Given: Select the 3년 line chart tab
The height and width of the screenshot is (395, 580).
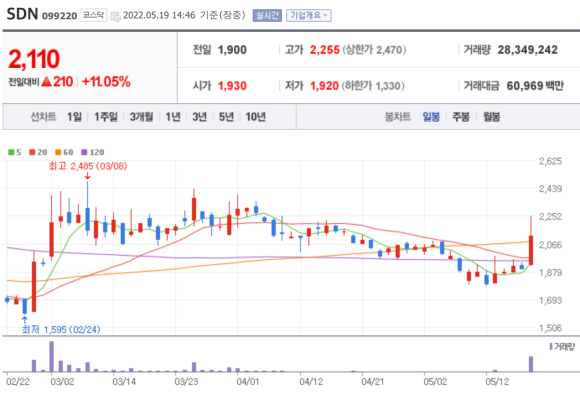Looking at the screenshot, I should (x=199, y=117).
